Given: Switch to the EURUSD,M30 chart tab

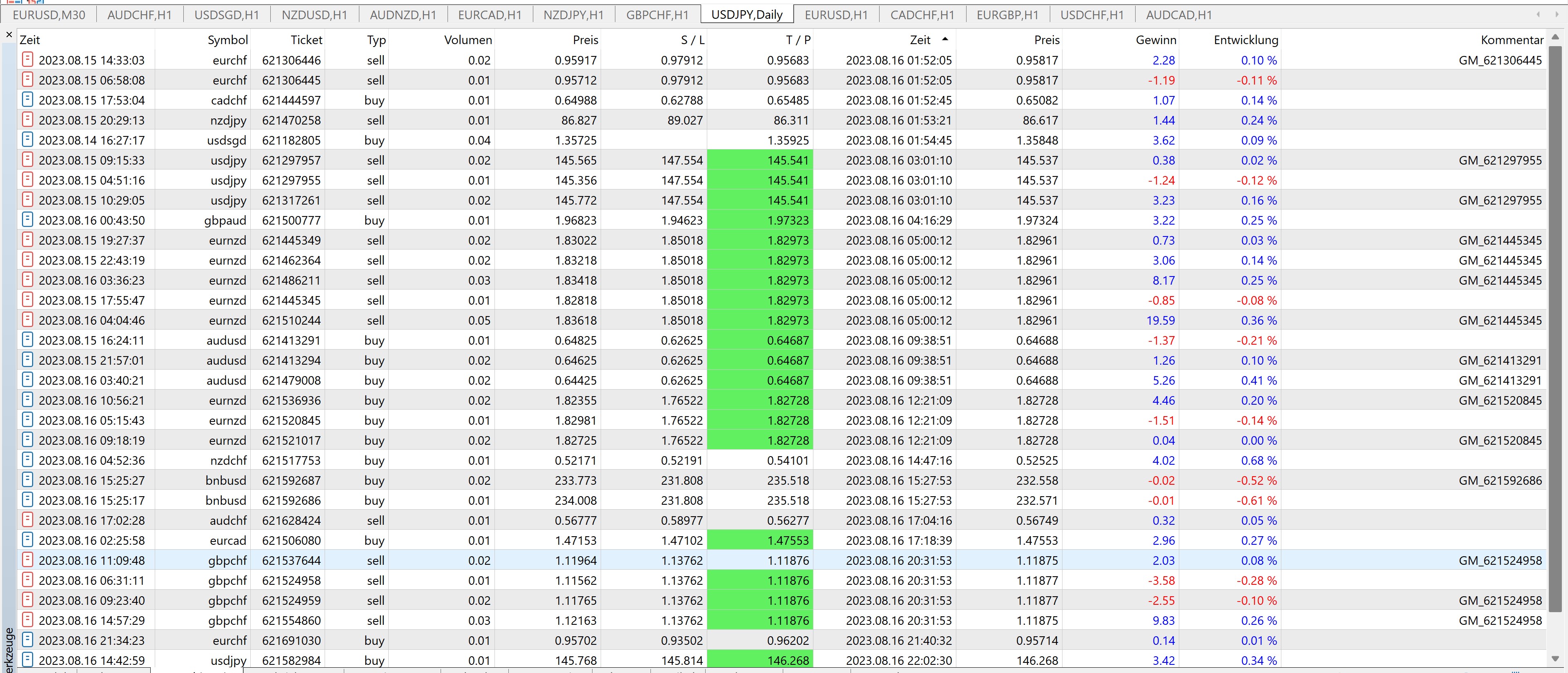Looking at the screenshot, I should pyautogui.click(x=49, y=15).
